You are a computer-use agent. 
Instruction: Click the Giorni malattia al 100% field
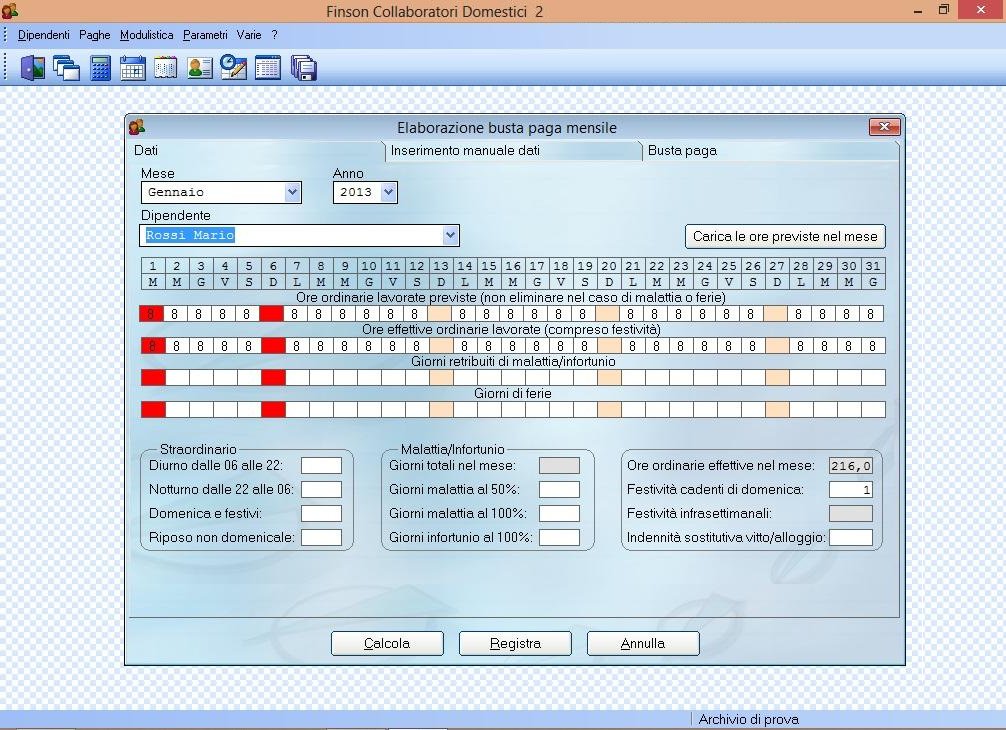(x=559, y=513)
